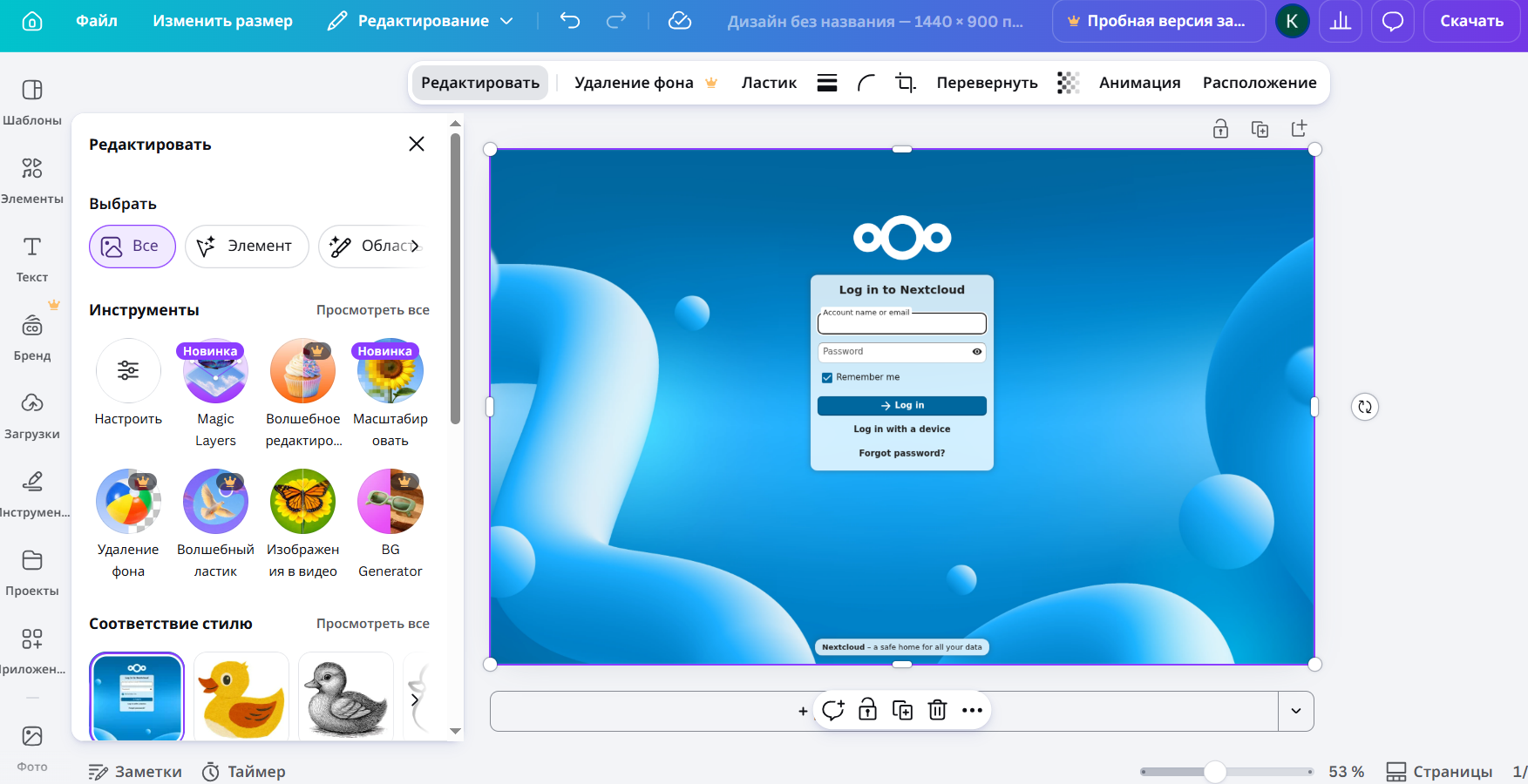Choose the Настроить adjust tool
The height and width of the screenshot is (784, 1528).
tap(128, 384)
